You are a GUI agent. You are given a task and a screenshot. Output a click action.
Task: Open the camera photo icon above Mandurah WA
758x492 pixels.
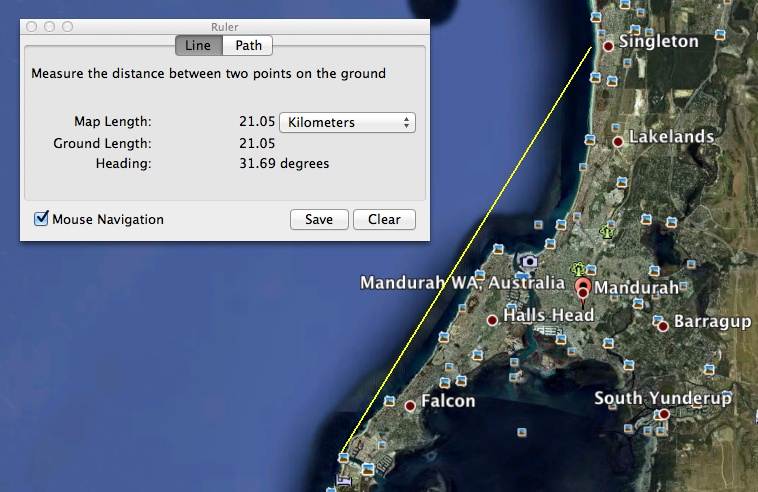pyautogui.click(x=529, y=262)
